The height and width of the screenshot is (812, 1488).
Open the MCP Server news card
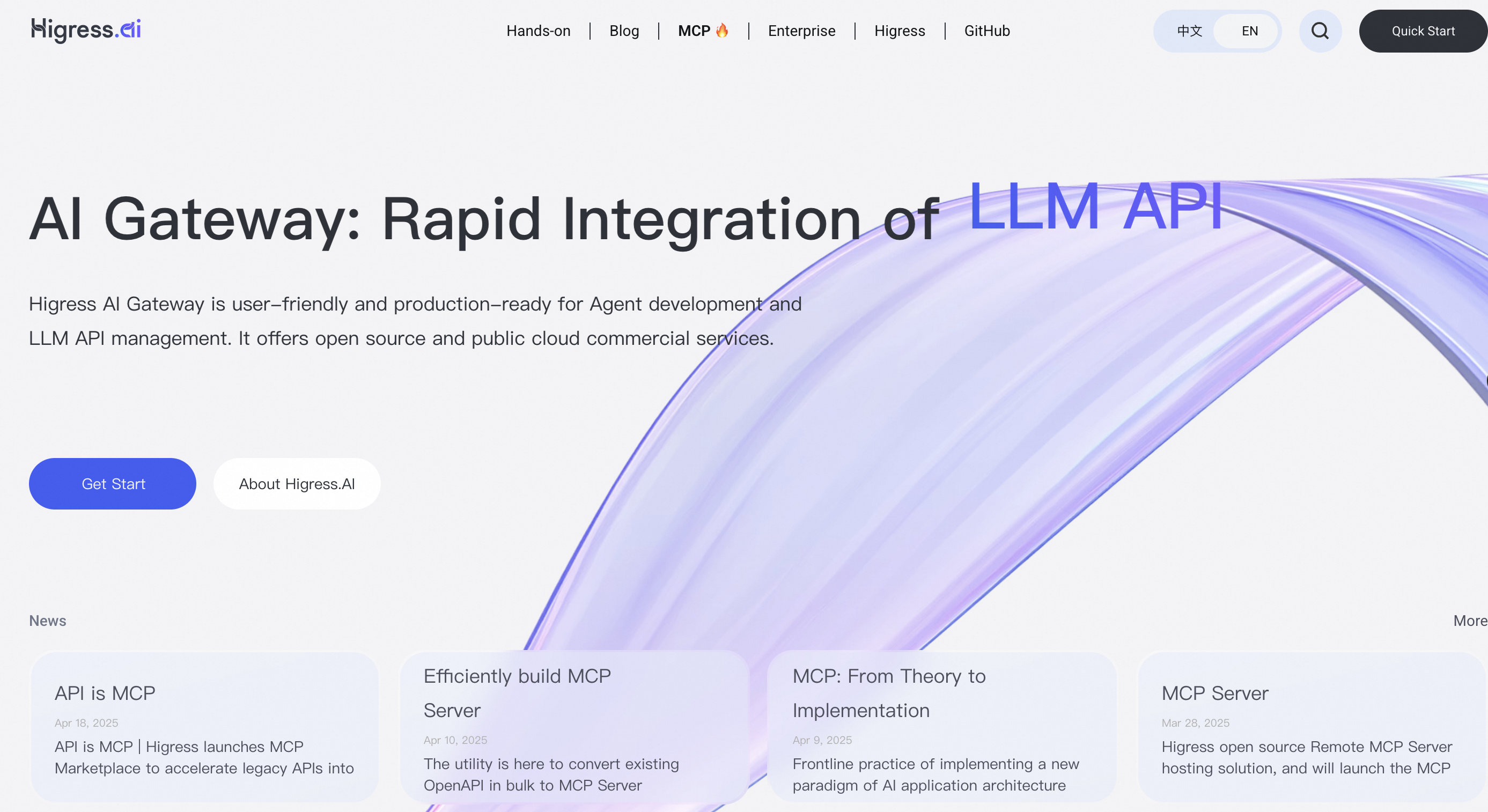(x=1311, y=728)
